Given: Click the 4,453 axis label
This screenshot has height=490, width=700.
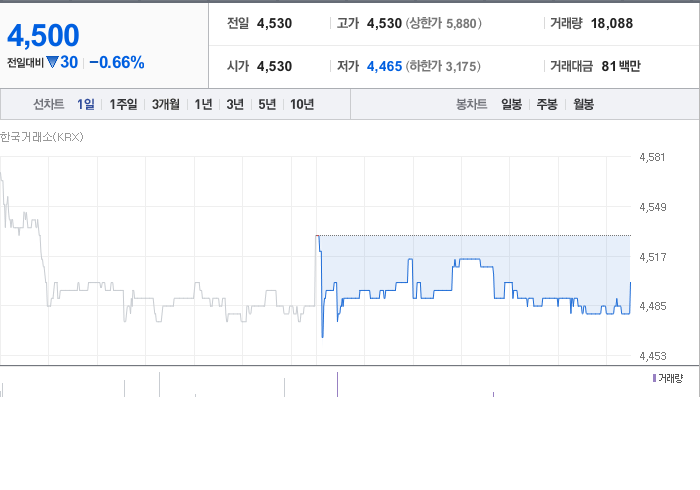Looking at the screenshot, I should pos(653,356).
